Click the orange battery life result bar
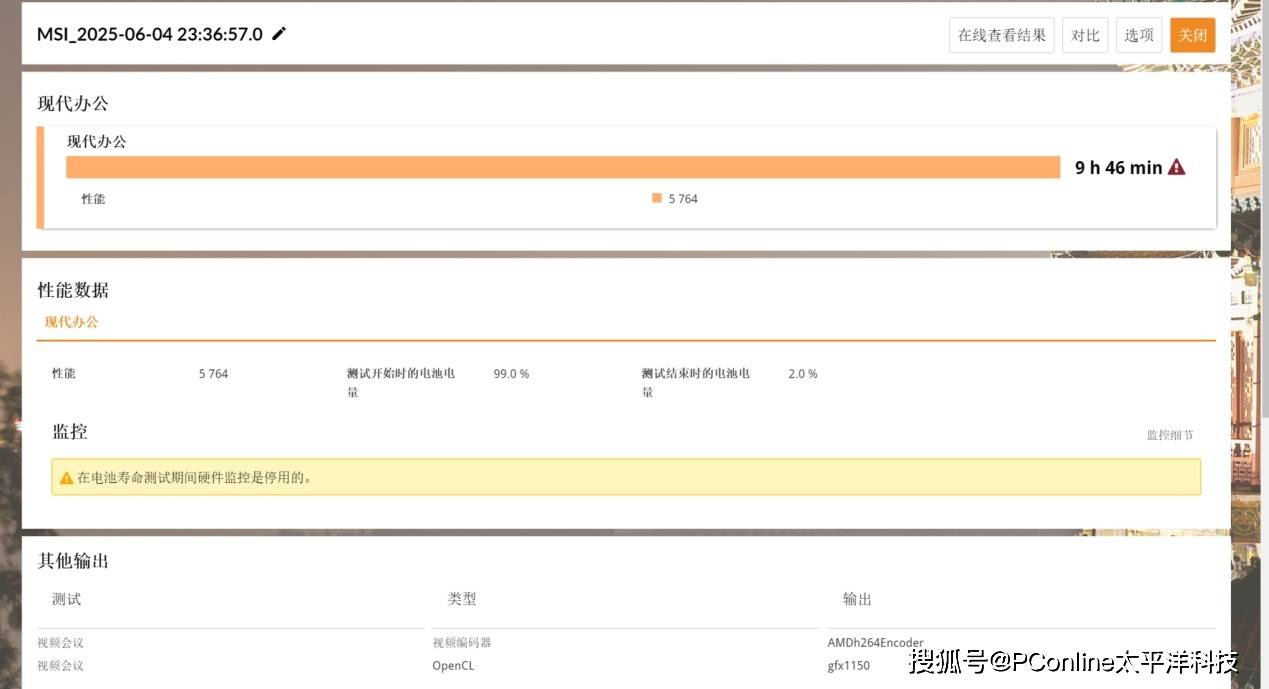This screenshot has width=1269, height=689. [562, 167]
